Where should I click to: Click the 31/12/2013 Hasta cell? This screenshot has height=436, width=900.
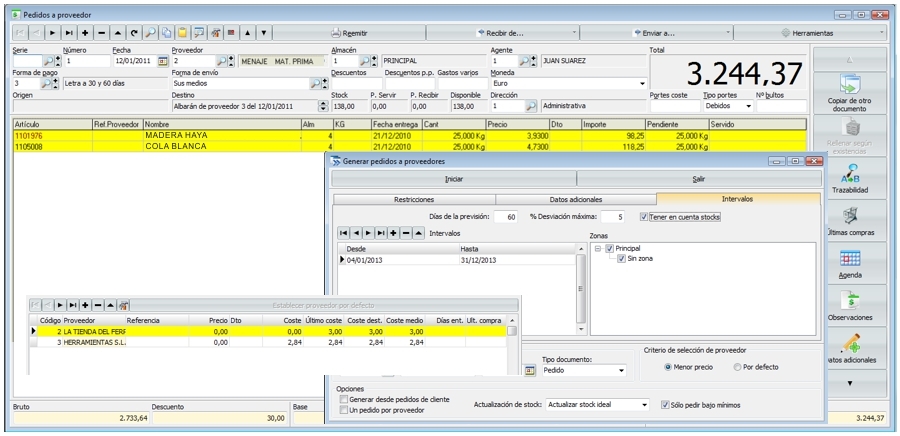point(517,260)
